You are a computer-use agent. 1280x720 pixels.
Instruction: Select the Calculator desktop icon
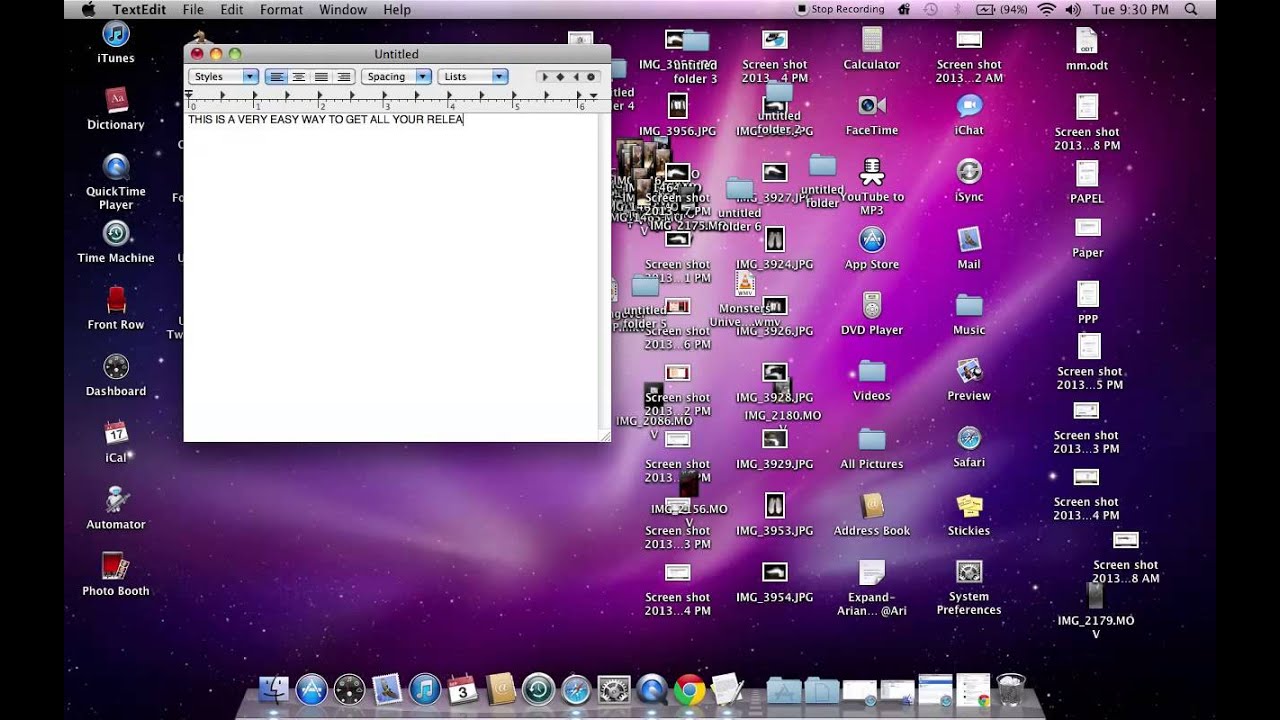(872, 48)
